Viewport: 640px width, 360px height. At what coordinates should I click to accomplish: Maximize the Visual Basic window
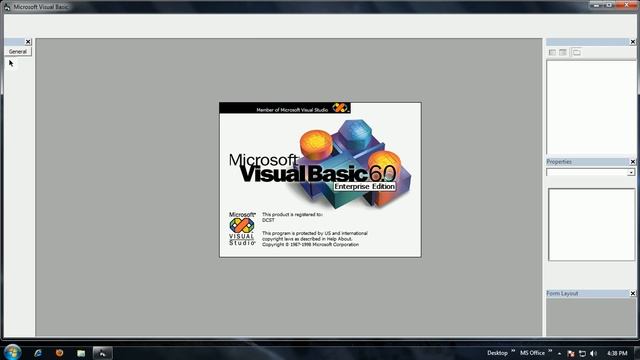(609, 4)
